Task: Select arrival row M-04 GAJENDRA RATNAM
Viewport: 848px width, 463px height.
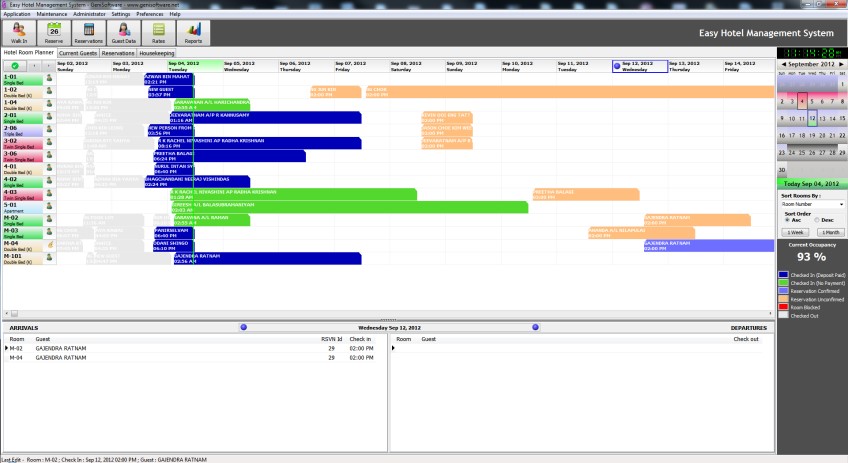Action: pyautogui.click(x=195, y=358)
